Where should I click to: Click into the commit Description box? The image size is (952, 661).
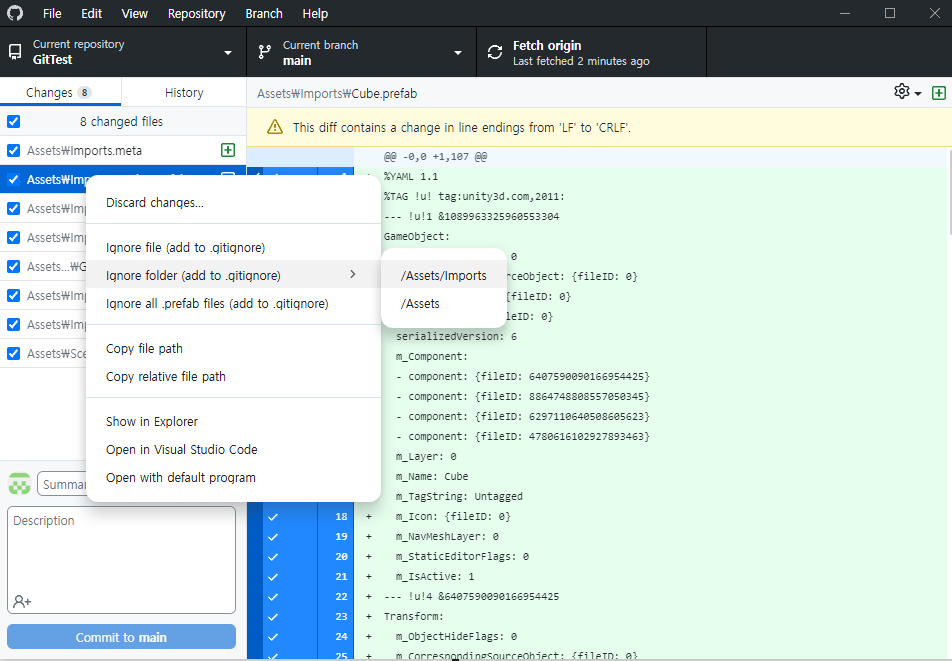point(121,560)
